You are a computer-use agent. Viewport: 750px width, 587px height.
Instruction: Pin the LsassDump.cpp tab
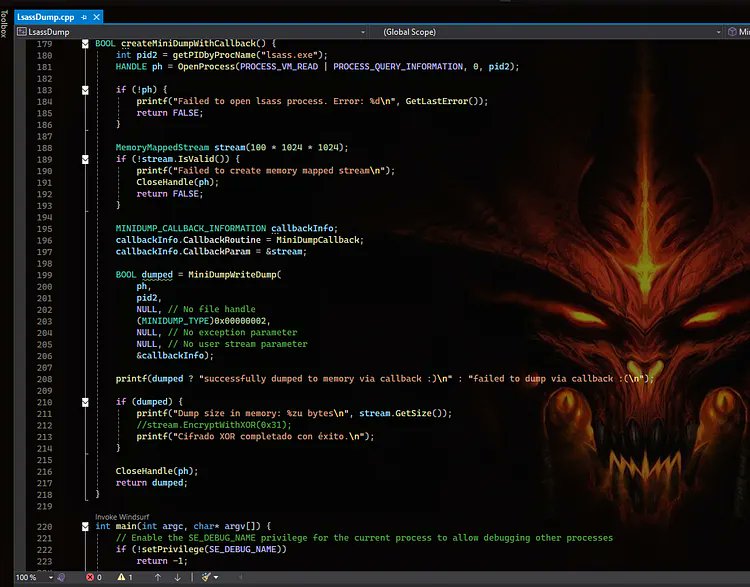tap(84, 17)
